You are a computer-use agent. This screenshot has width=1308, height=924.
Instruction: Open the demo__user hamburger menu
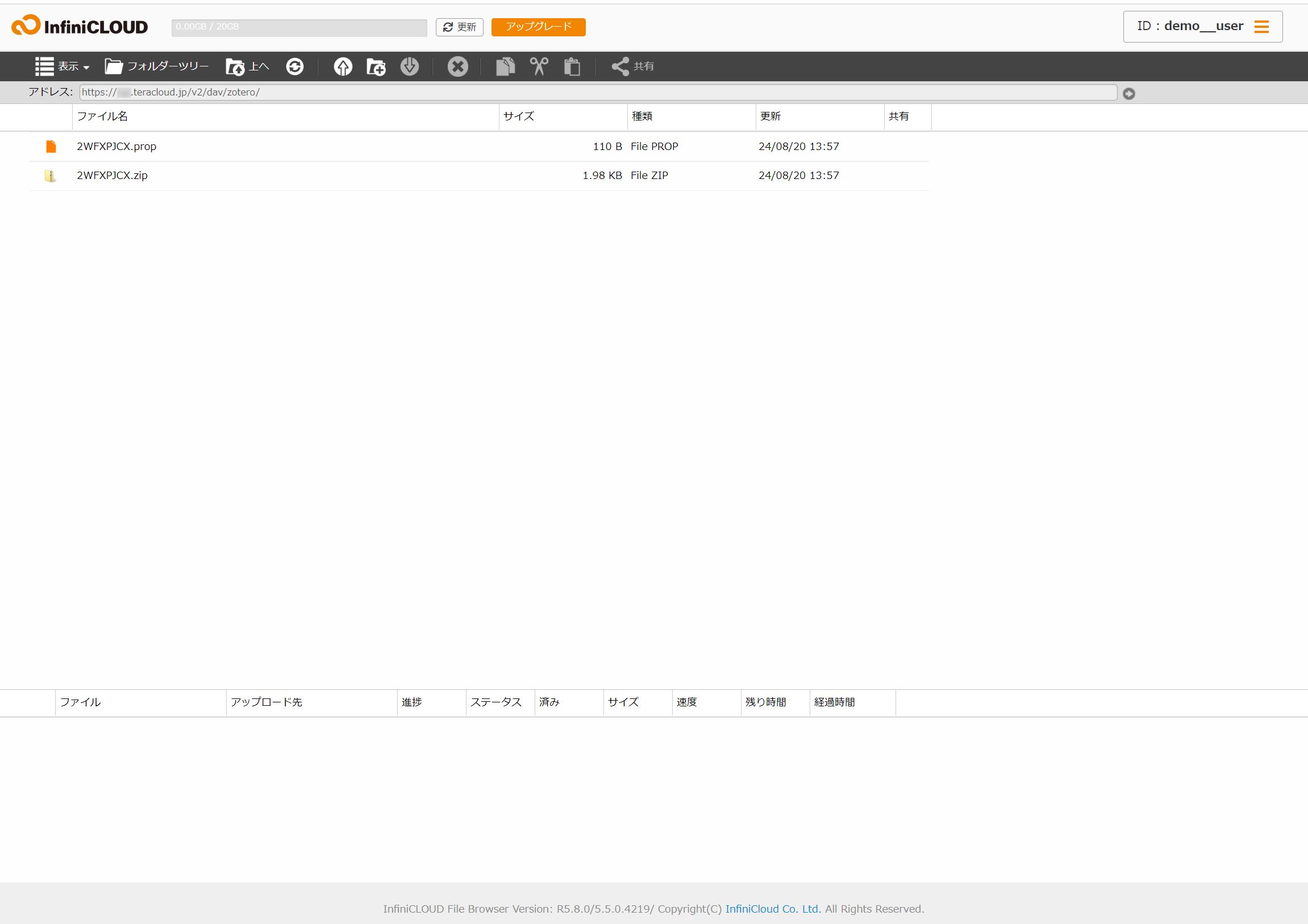(1261, 27)
